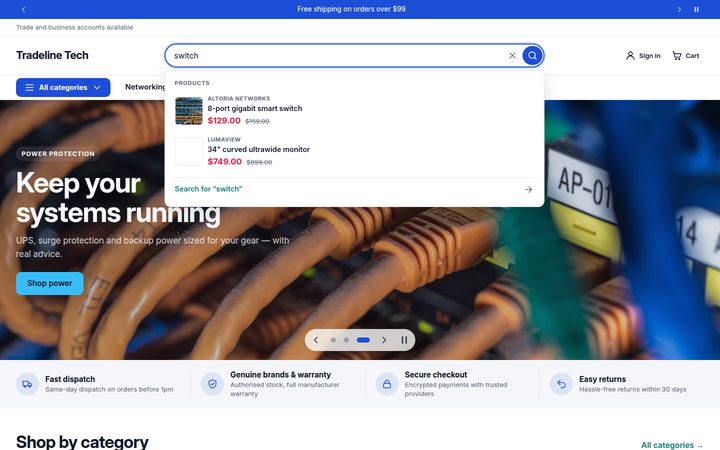Screen dimensions: 720x450
Task: Click the Genuine brands & warranty heading
Action: click(281, 375)
